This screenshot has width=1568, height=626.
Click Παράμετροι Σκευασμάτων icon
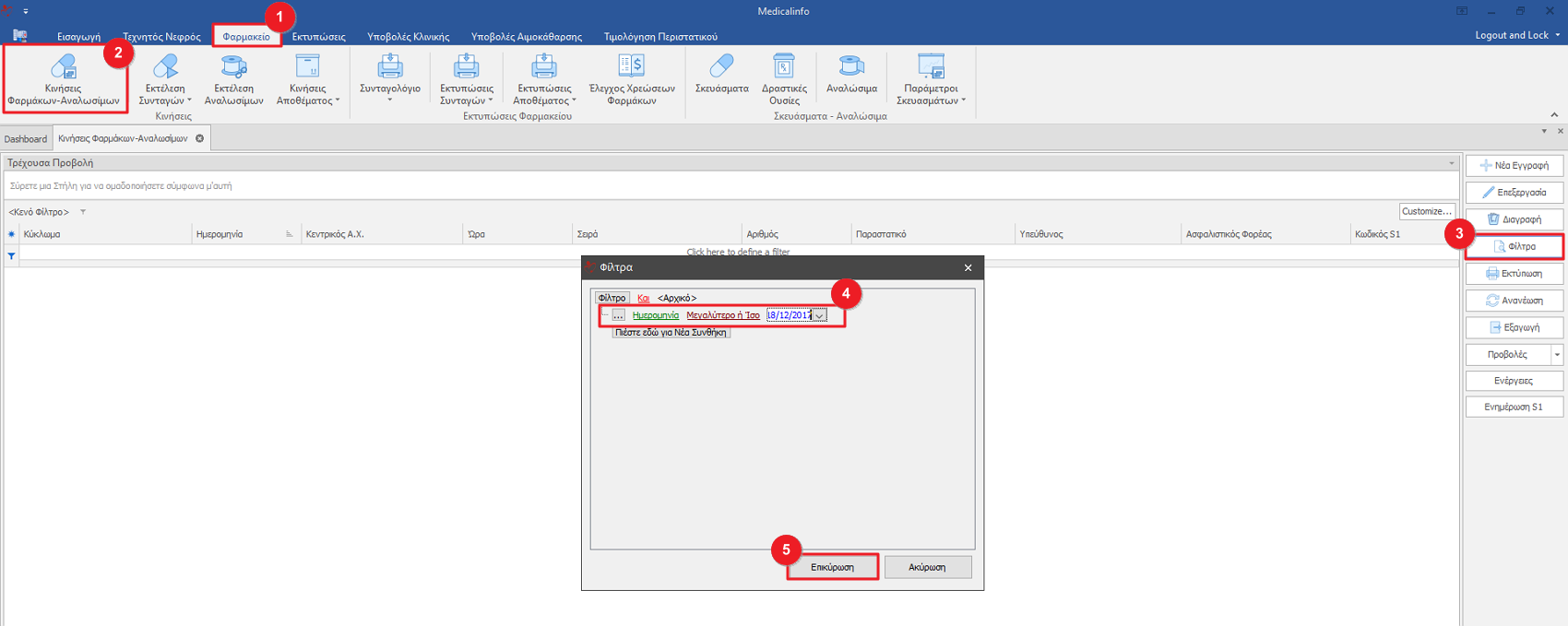[x=931, y=67]
